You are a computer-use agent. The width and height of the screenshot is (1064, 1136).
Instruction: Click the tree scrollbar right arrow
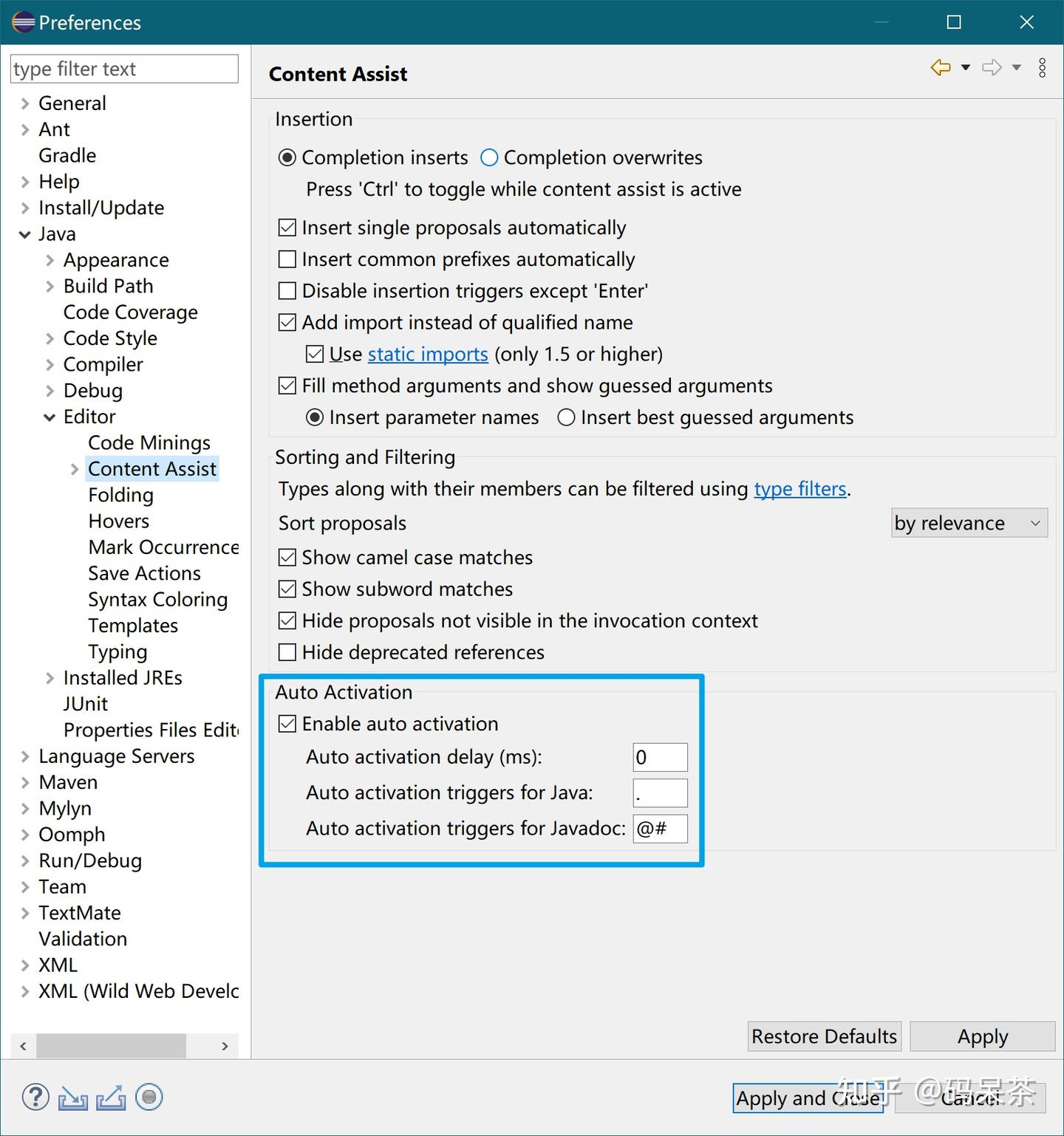(x=225, y=1046)
